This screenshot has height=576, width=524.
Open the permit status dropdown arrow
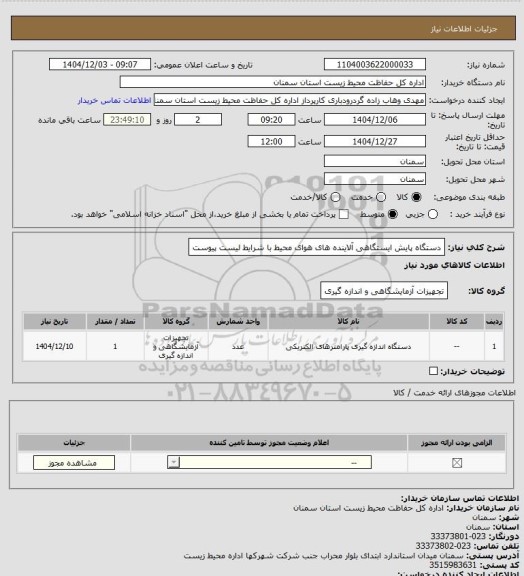(x=173, y=462)
